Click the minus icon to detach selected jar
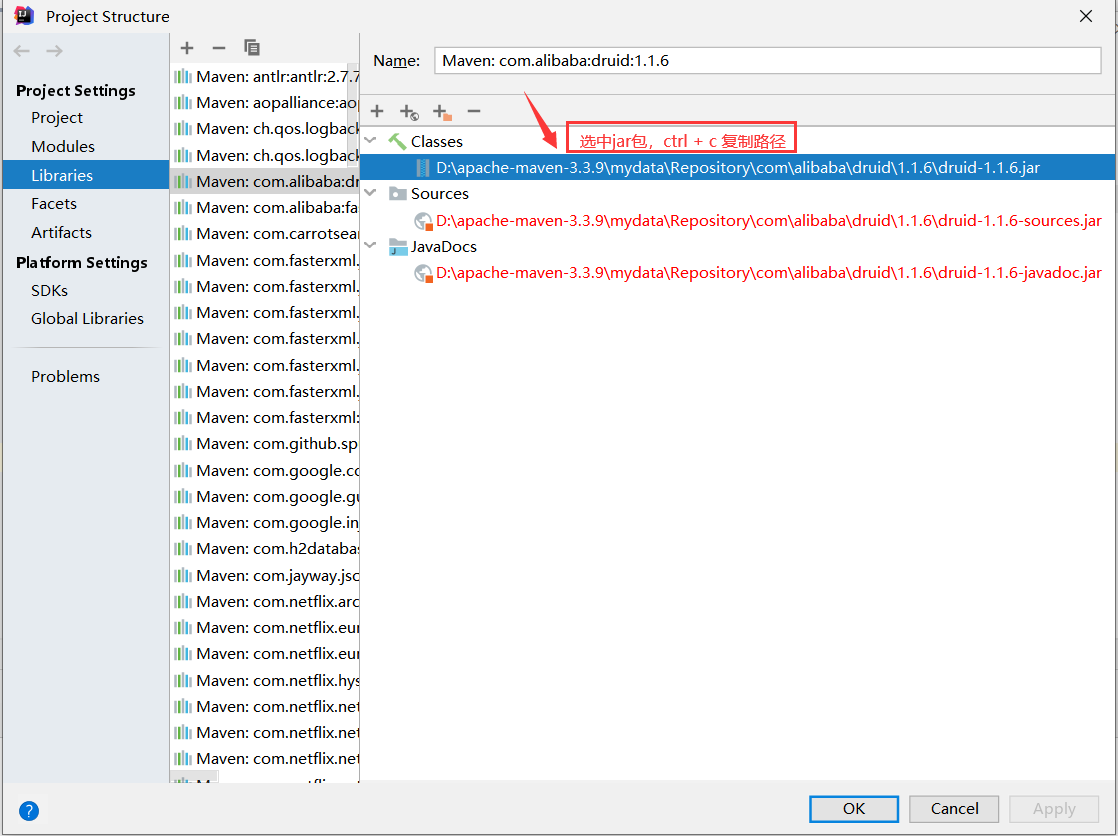The image size is (1118, 836). 473,111
